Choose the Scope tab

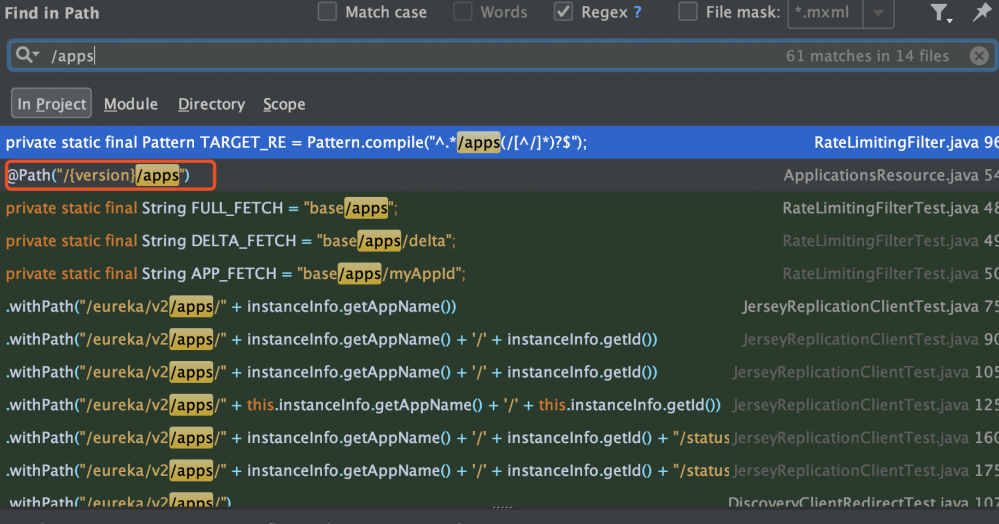pos(284,104)
